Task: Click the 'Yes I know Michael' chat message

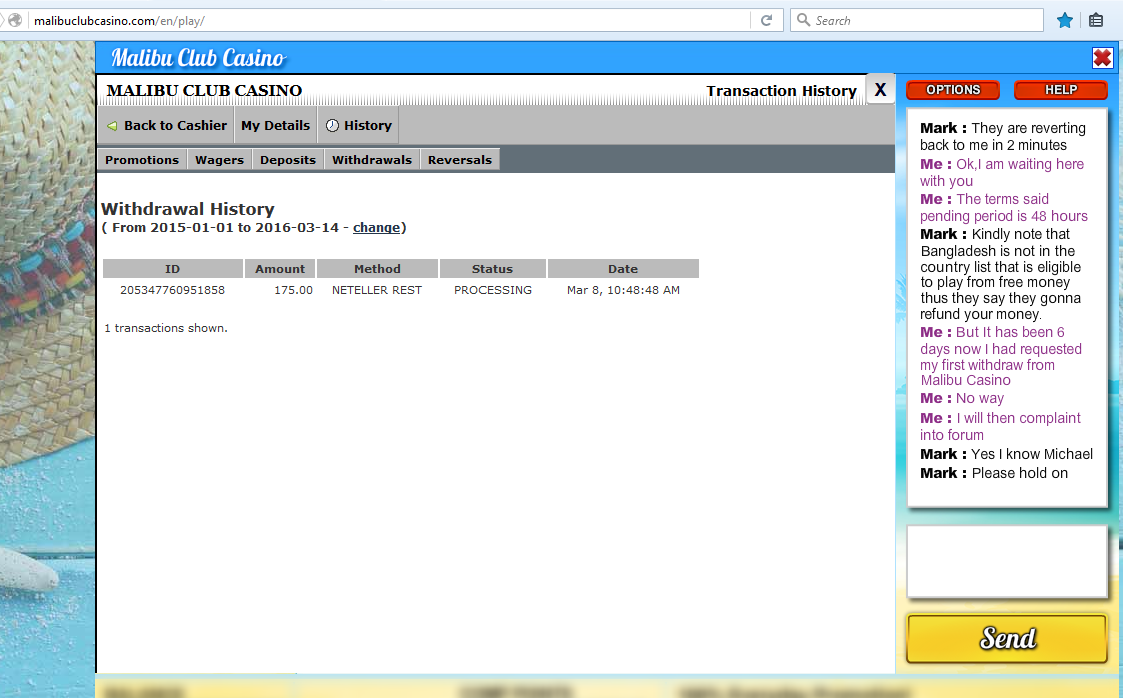Action: click(1006, 454)
